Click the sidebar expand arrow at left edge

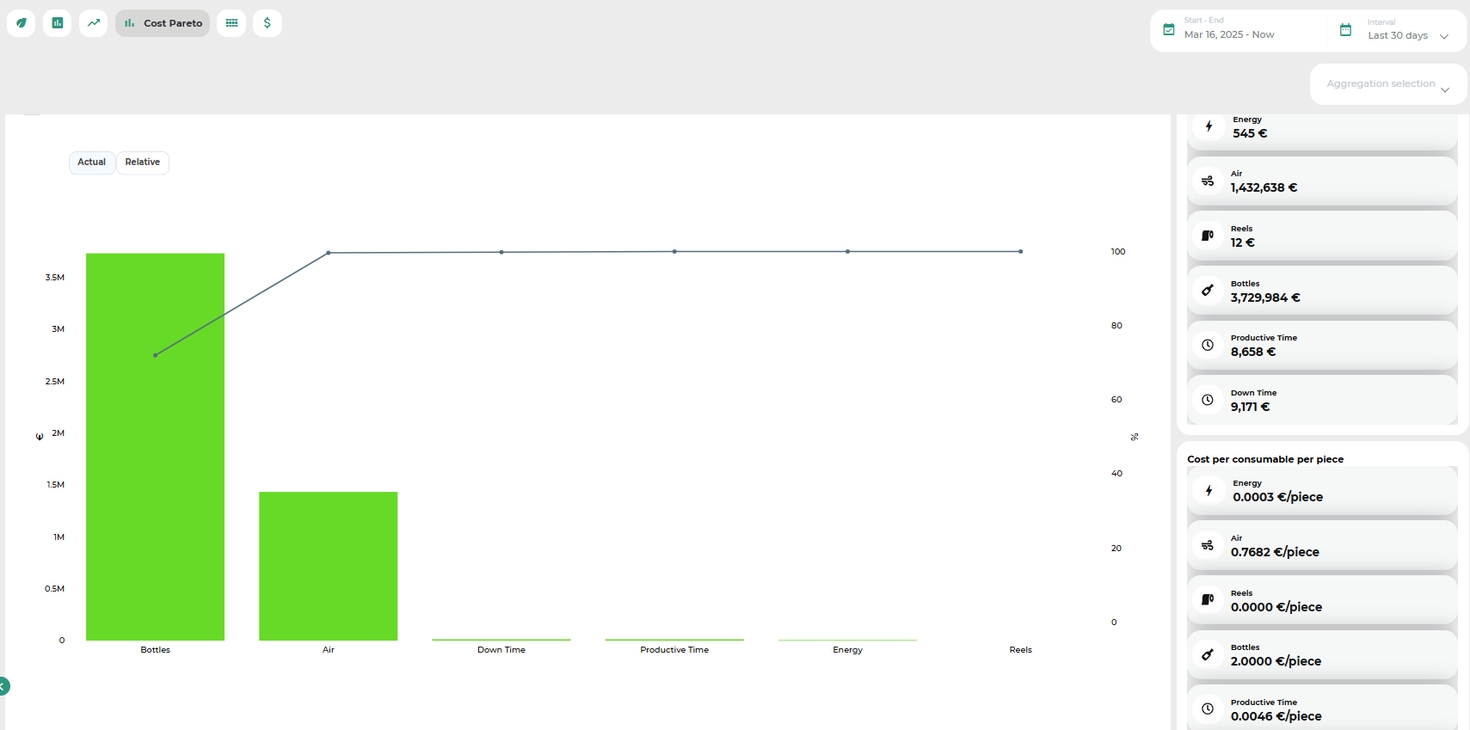(4, 686)
